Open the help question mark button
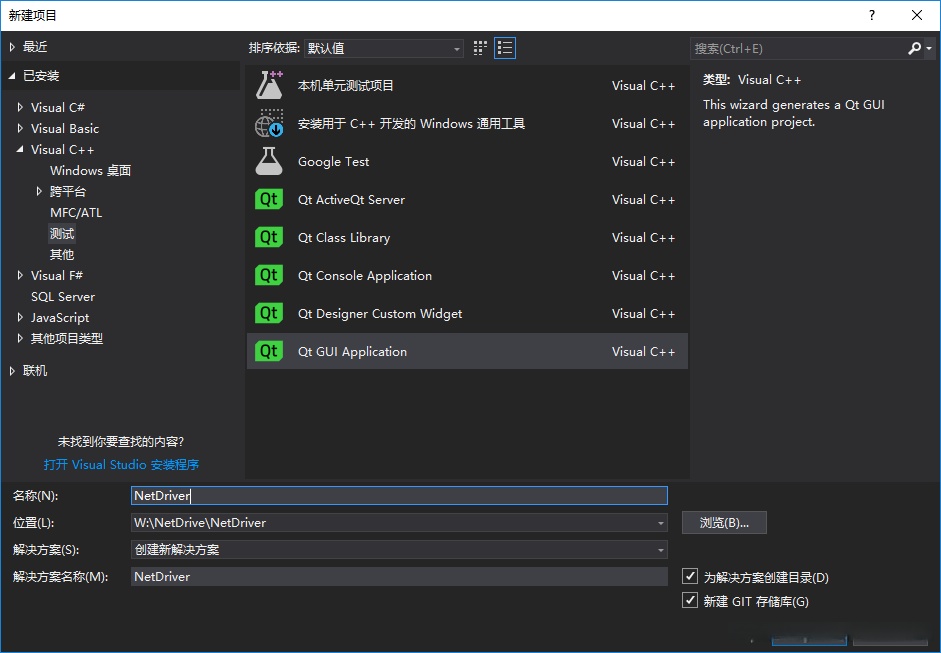Image resolution: width=941 pixels, height=653 pixels. [x=872, y=15]
